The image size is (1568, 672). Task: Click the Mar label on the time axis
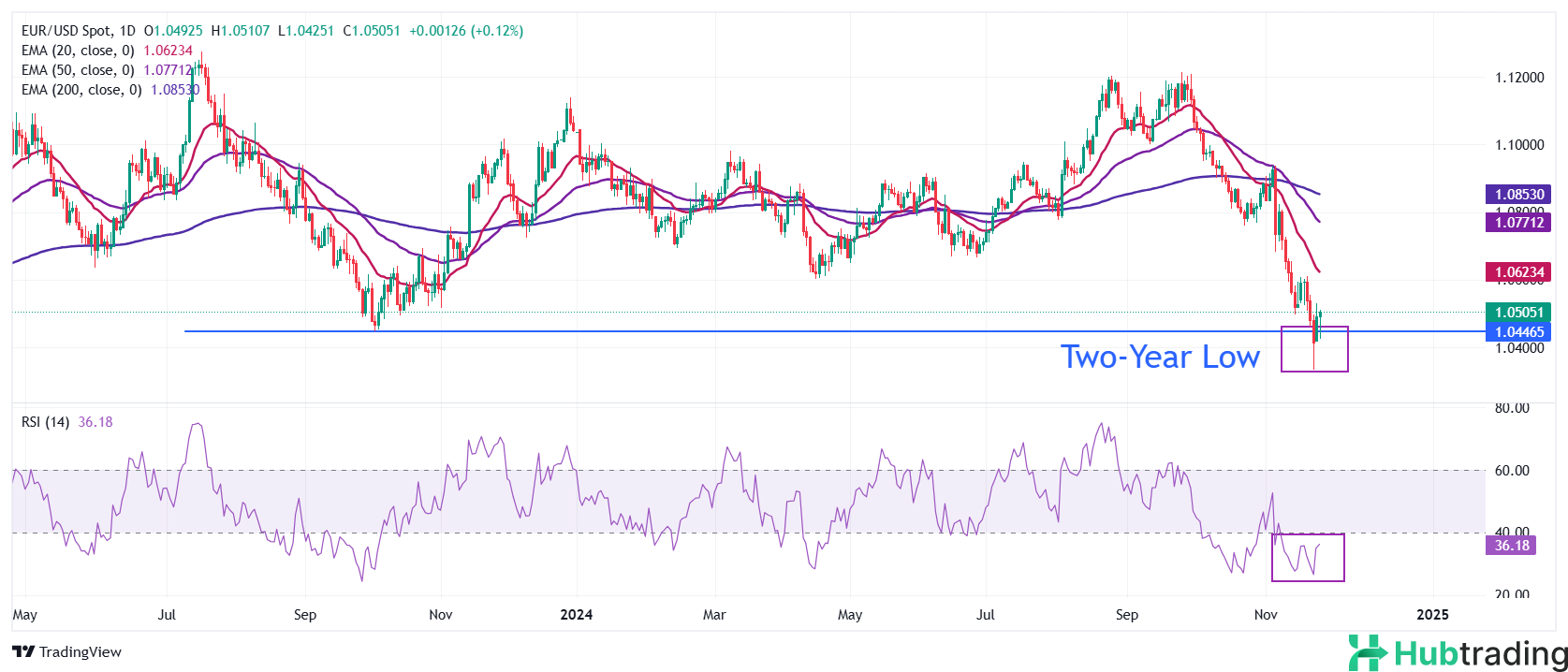[x=714, y=615]
